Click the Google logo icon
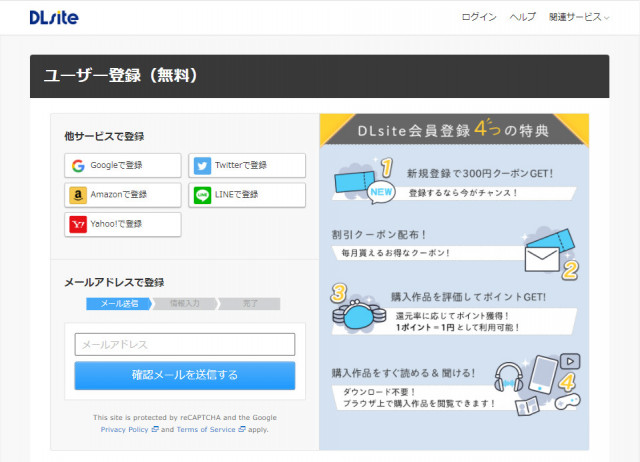This screenshot has width=640, height=462. (x=78, y=166)
